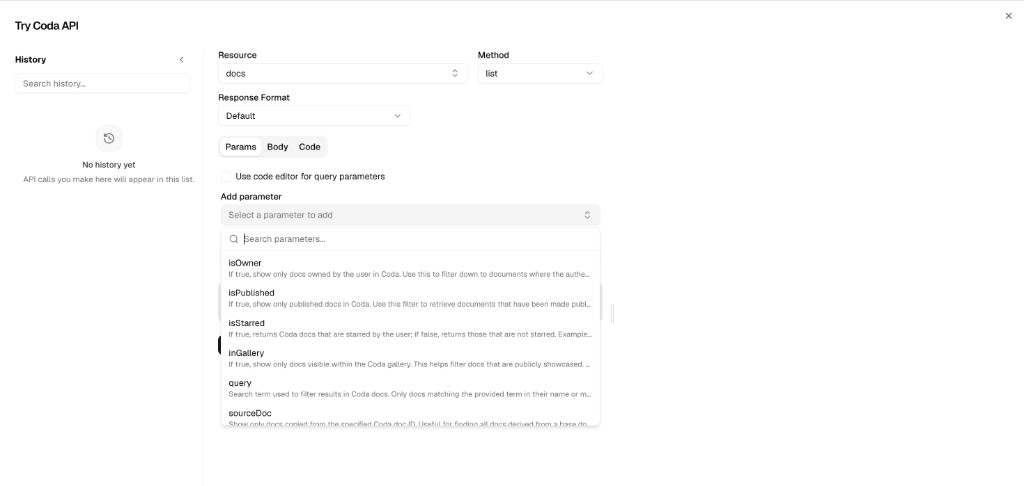Focus the Search history field
1024x486 pixels.
103,84
